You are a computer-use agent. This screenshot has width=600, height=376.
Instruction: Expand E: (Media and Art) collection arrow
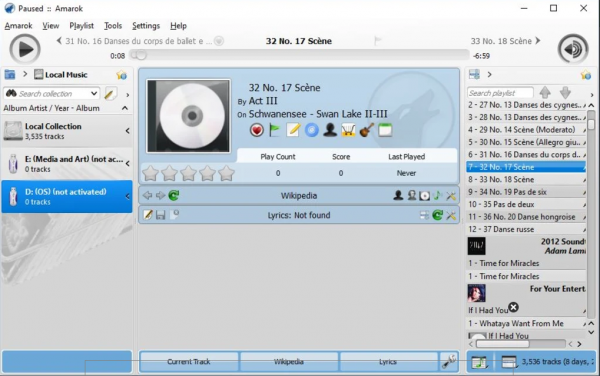click(x=128, y=163)
